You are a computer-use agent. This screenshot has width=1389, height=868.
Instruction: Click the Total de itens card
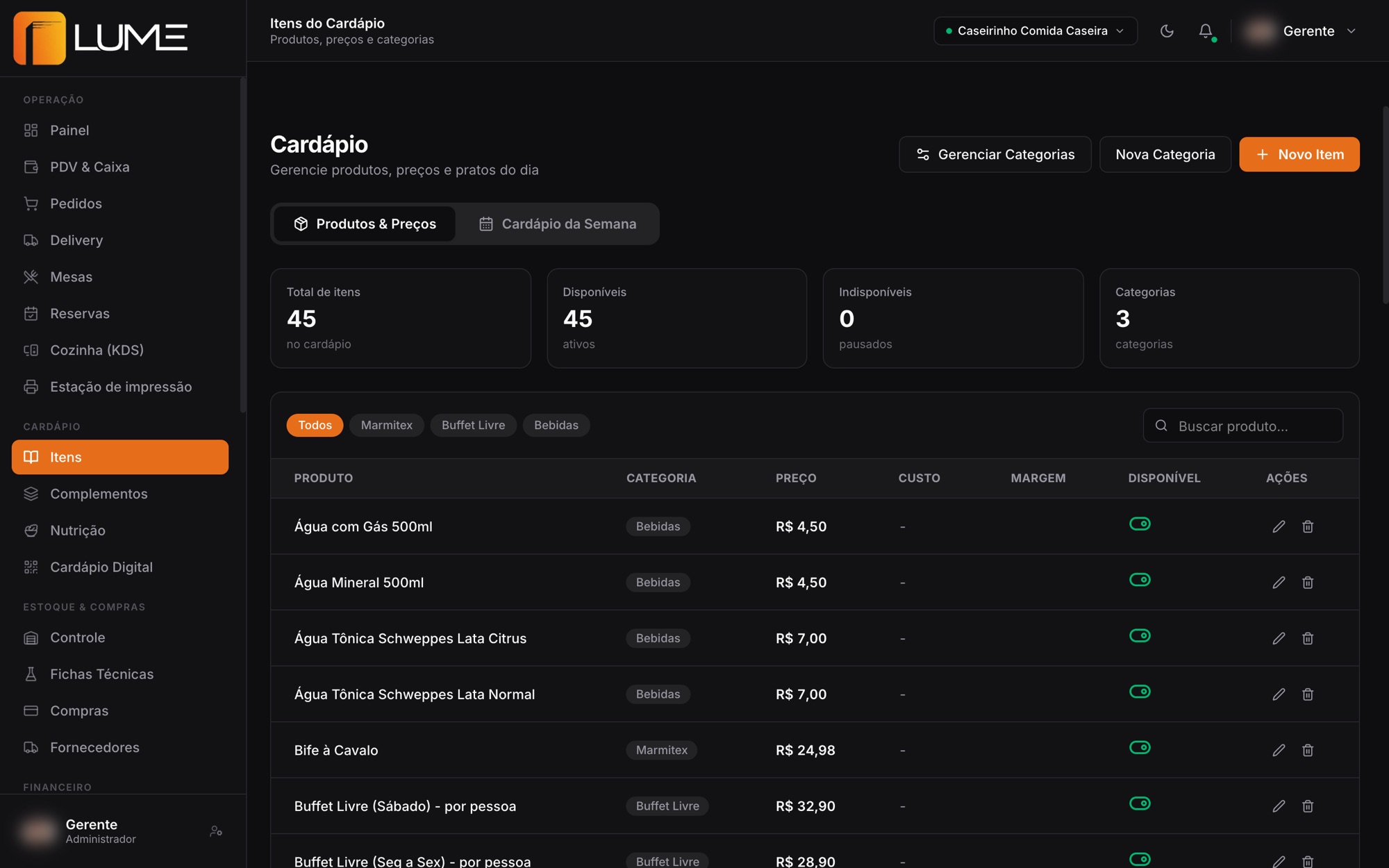[x=400, y=318]
